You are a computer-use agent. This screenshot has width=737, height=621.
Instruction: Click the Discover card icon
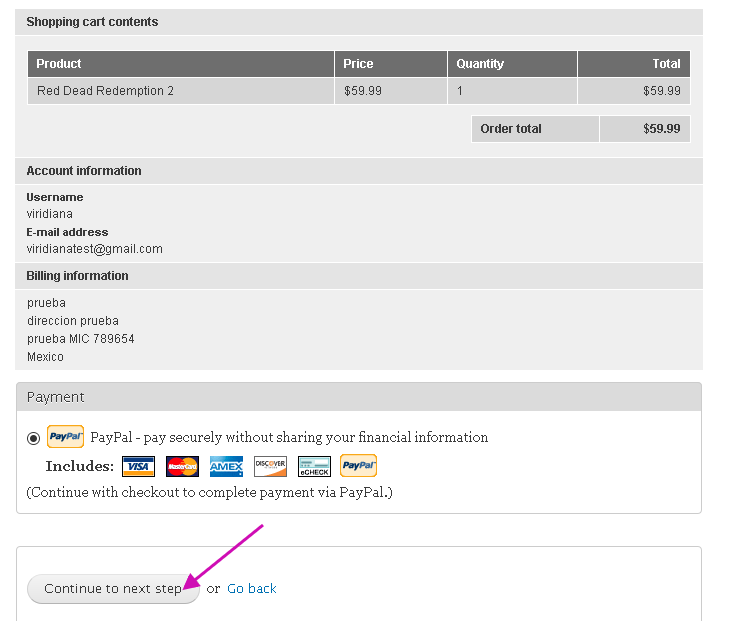coord(270,466)
